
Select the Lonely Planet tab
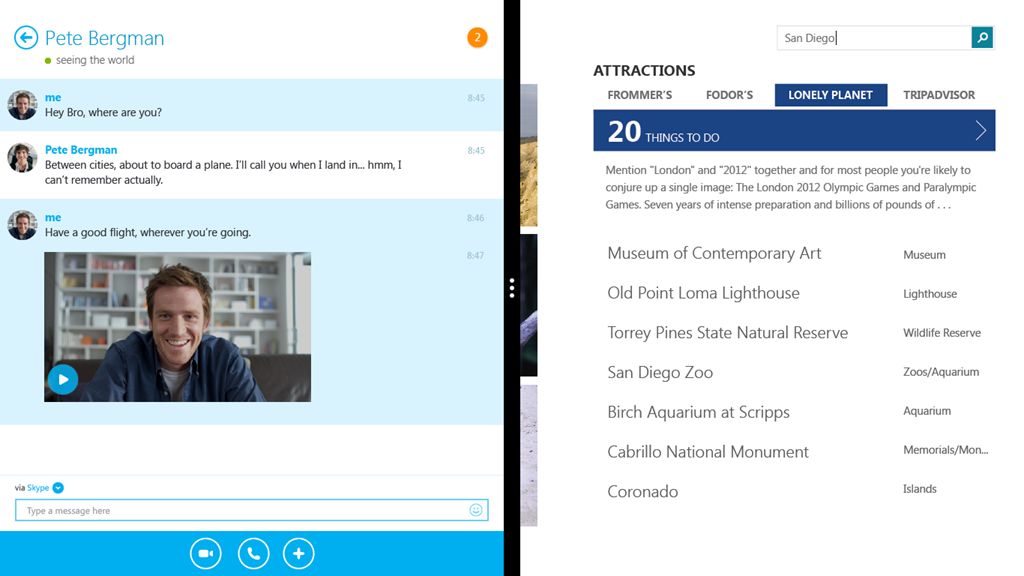(831, 95)
